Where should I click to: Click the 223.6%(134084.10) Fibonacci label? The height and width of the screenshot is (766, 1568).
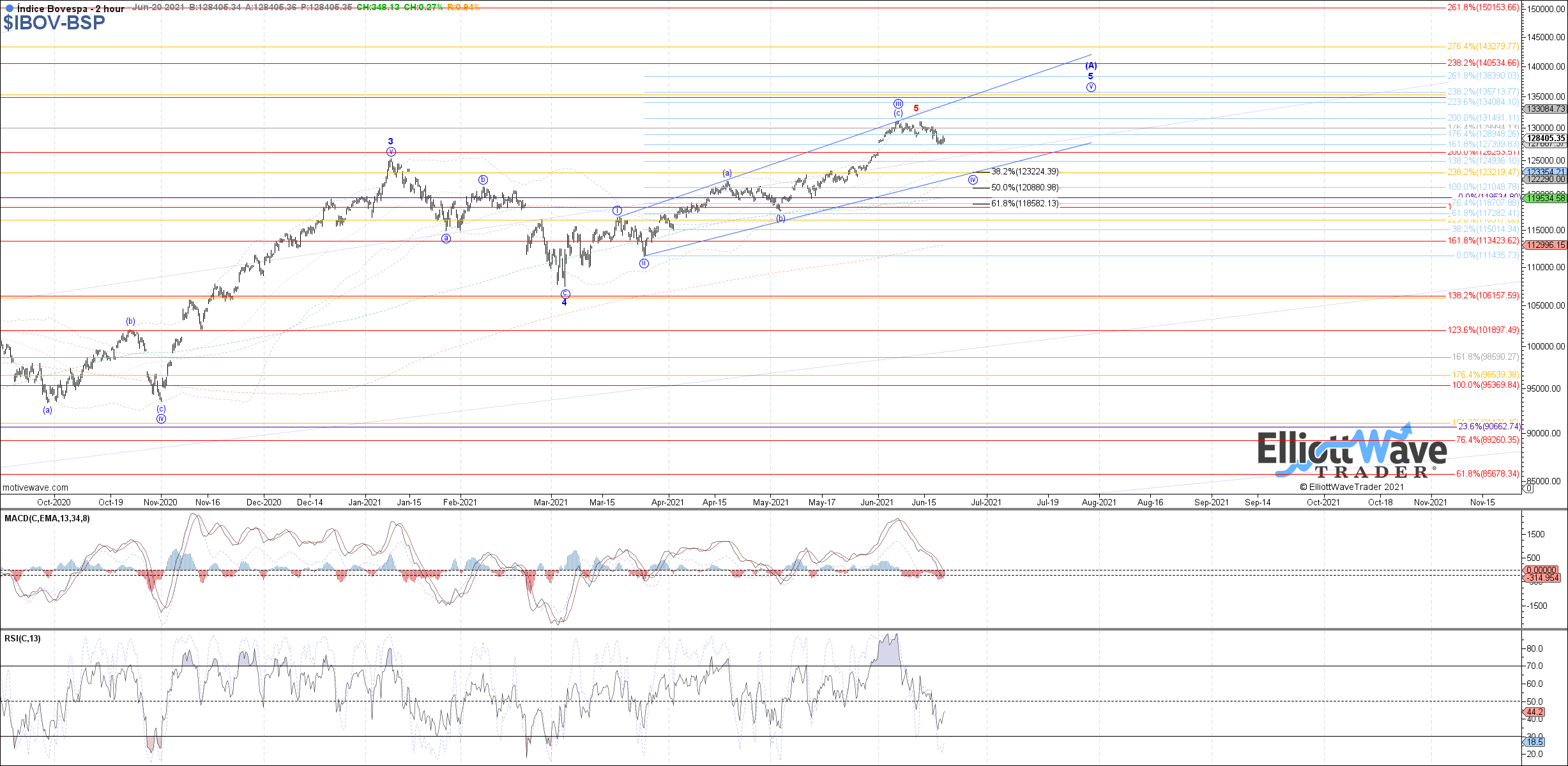tap(1483, 102)
